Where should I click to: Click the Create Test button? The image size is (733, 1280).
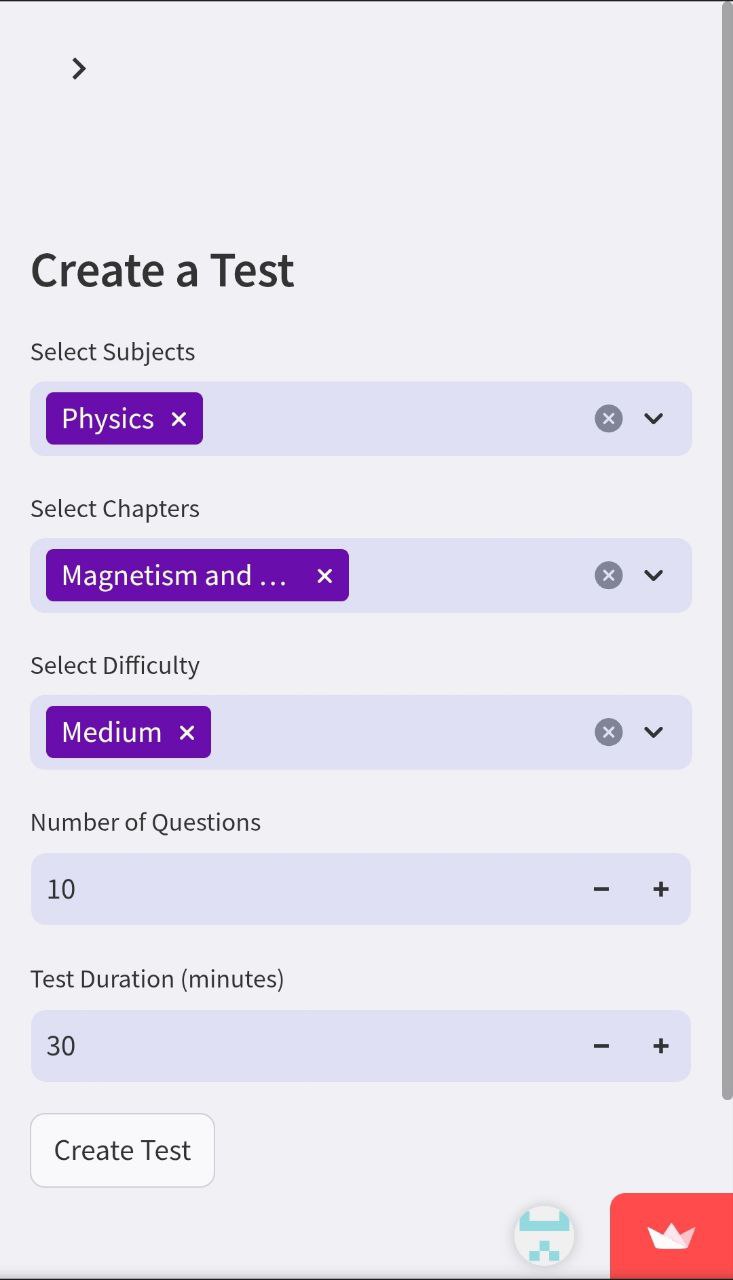click(122, 1150)
